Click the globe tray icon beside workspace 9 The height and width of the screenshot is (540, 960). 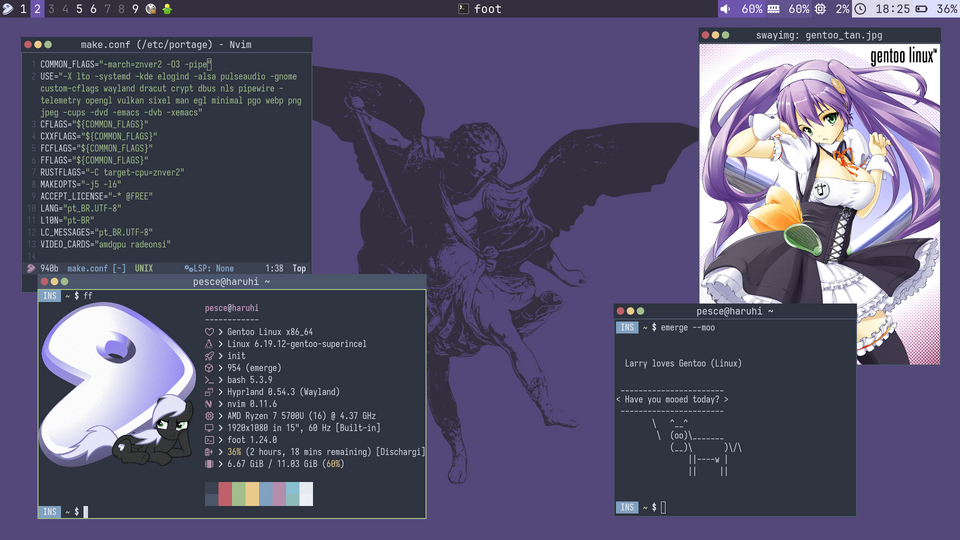pos(151,9)
